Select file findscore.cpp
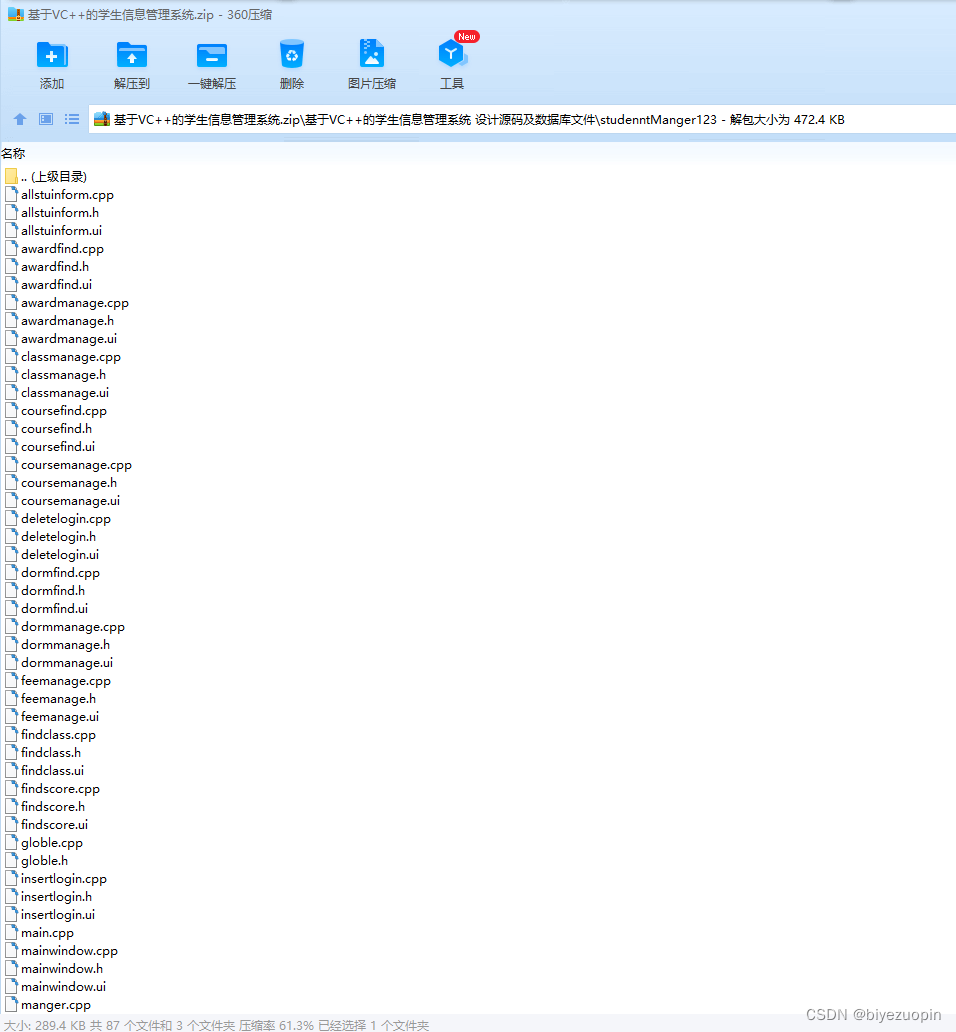956x1032 pixels. (53, 788)
